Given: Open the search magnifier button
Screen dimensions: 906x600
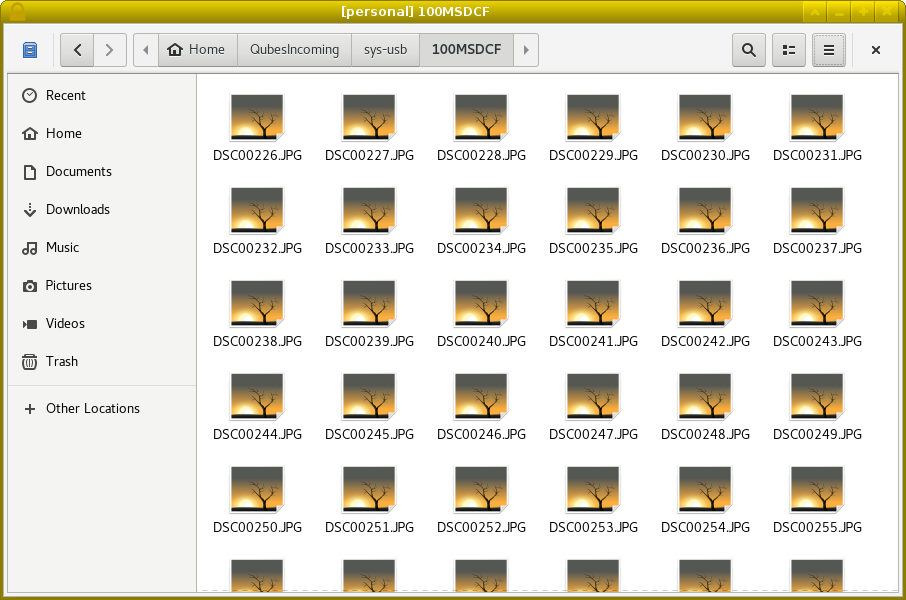Looking at the screenshot, I should point(749,50).
